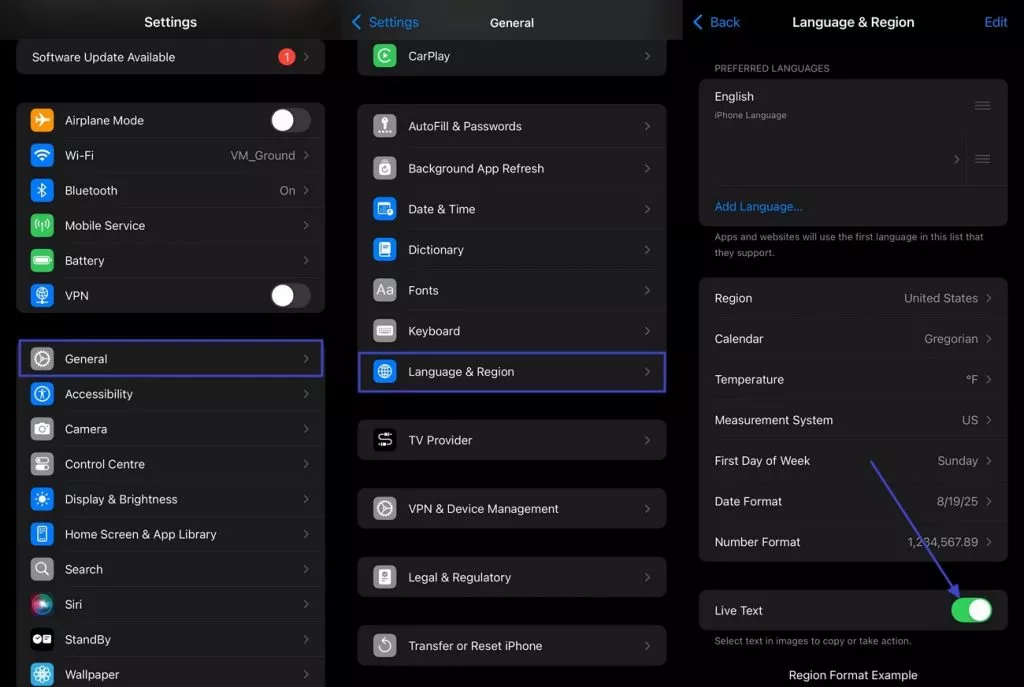The height and width of the screenshot is (687, 1024).
Task: Open the Wi-Fi settings icon
Action: coord(41,155)
